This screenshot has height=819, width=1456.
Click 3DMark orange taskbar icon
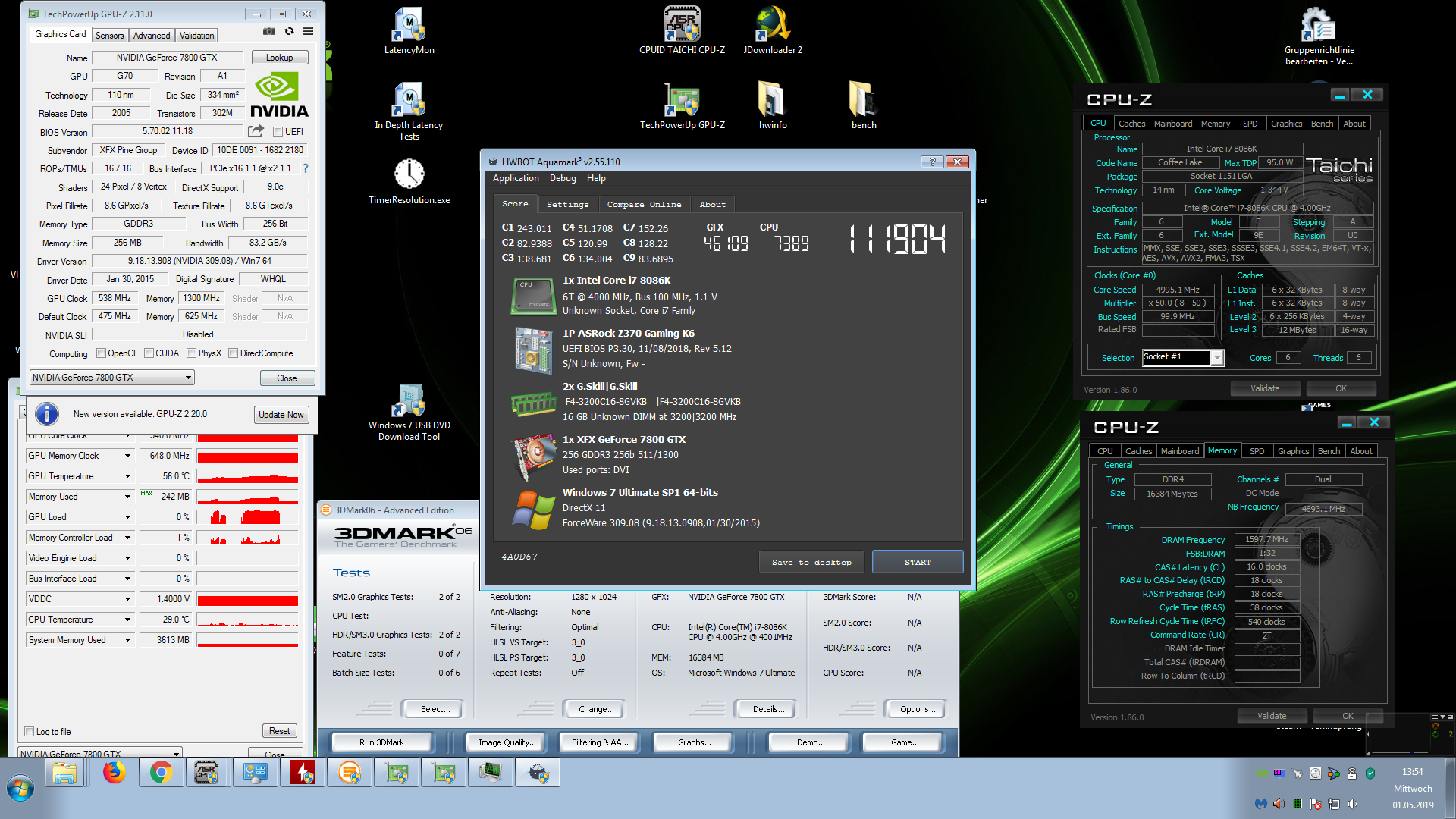click(x=349, y=773)
